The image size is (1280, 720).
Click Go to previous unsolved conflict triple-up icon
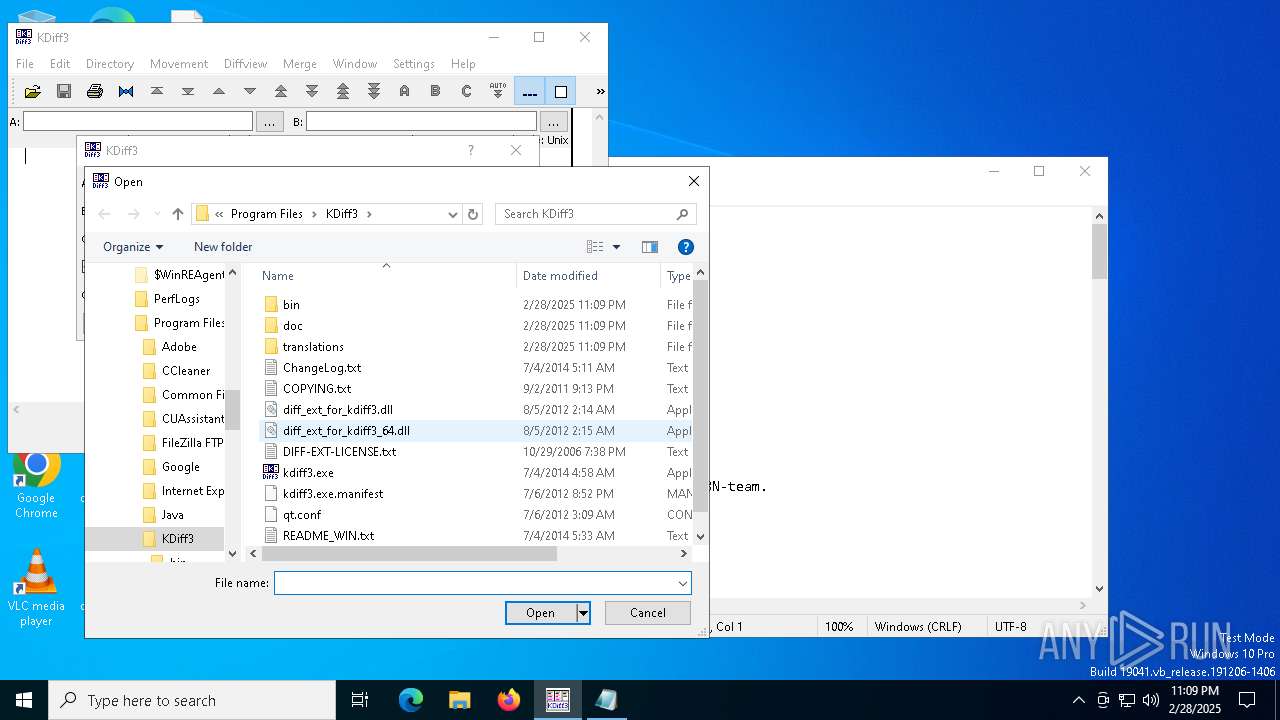(x=343, y=91)
